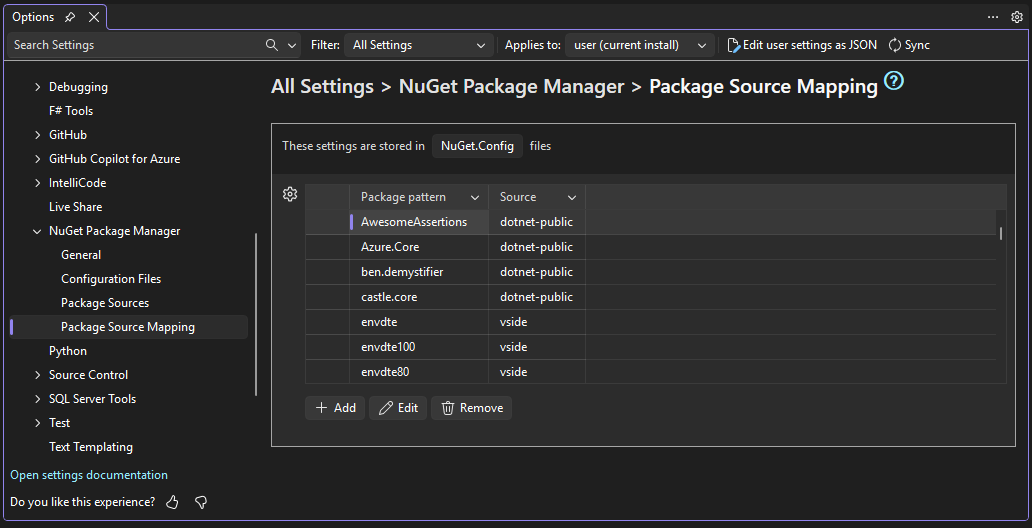The height and width of the screenshot is (528, 1032).
Task: Click the Edit button
Action: tap(398, 408)
